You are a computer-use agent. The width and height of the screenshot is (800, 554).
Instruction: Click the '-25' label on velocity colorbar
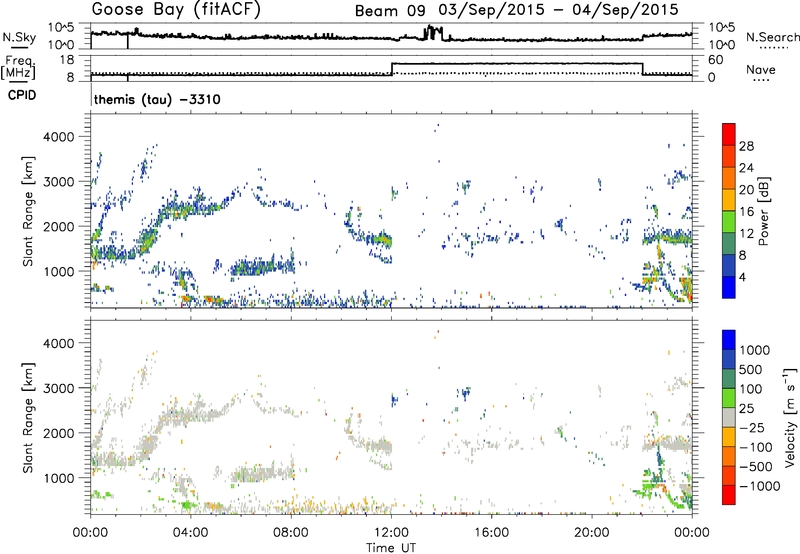[x=752, y=428]
